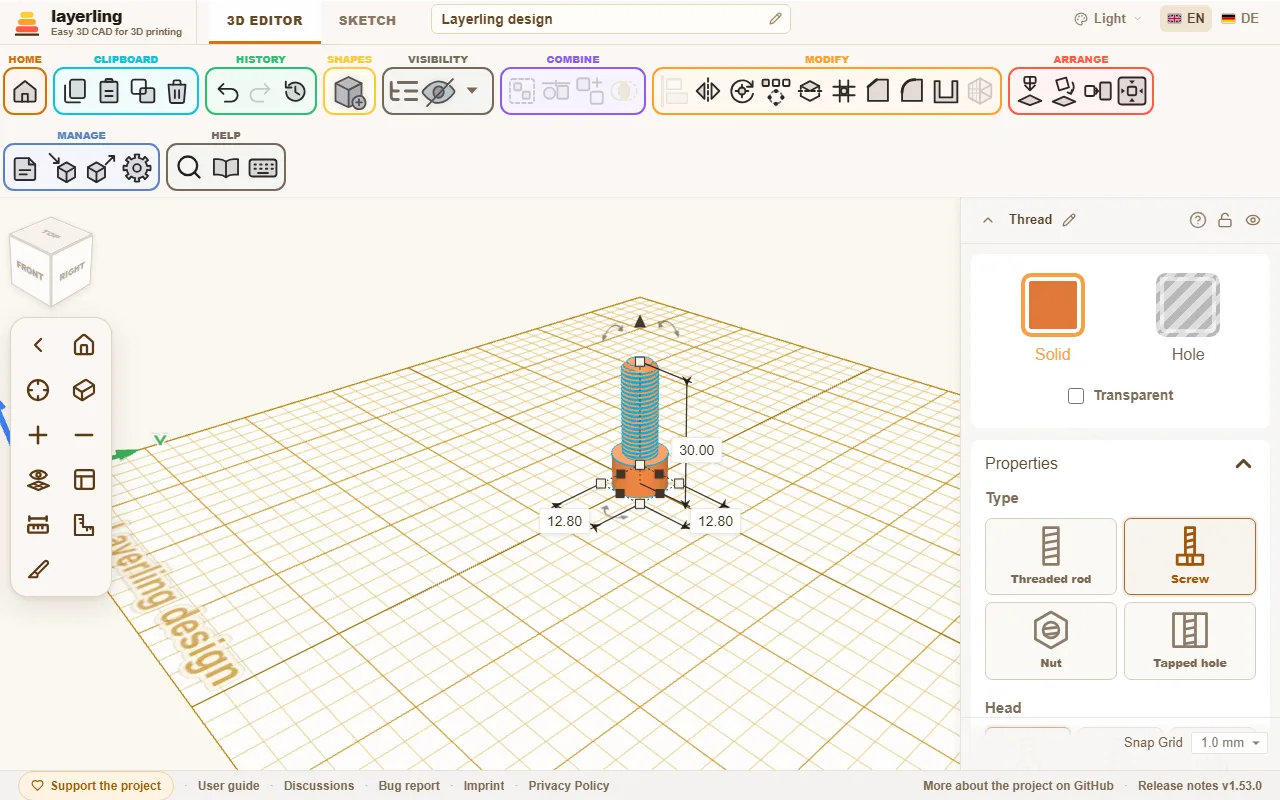Open the Snap Grid 1.0 mm dropdown
The height and width of the screenshot is (800, 1280).
[1229, 742]
